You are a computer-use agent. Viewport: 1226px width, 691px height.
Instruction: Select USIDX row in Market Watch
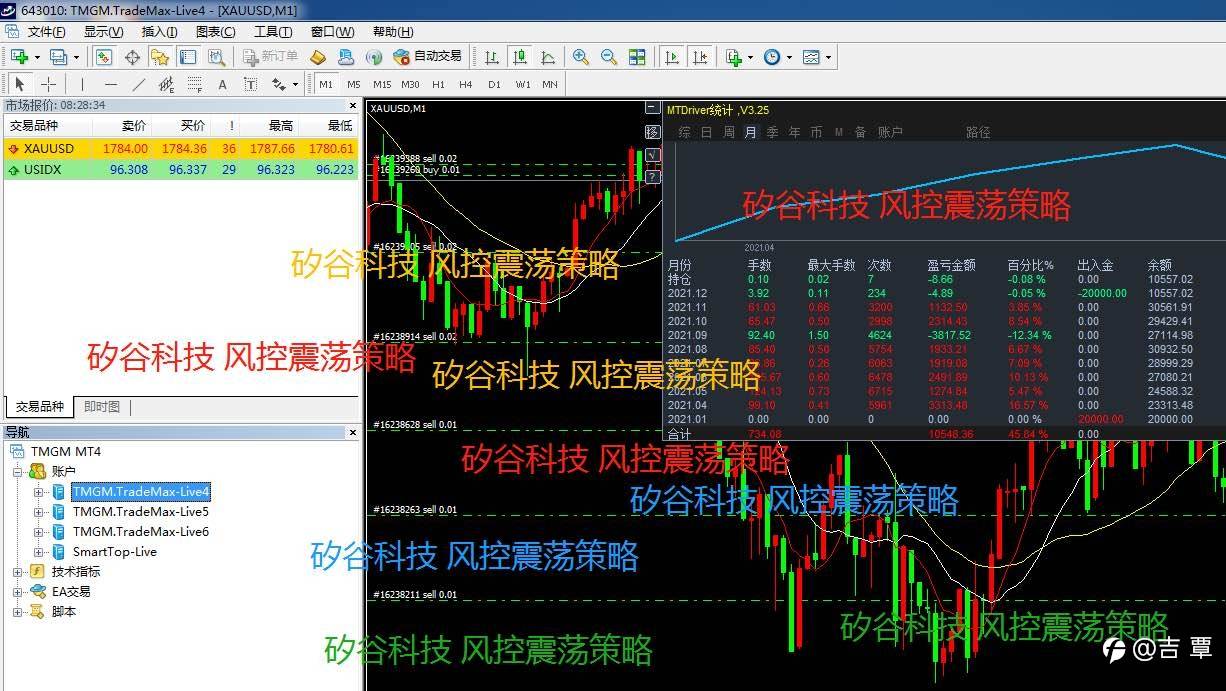point(181,170)
